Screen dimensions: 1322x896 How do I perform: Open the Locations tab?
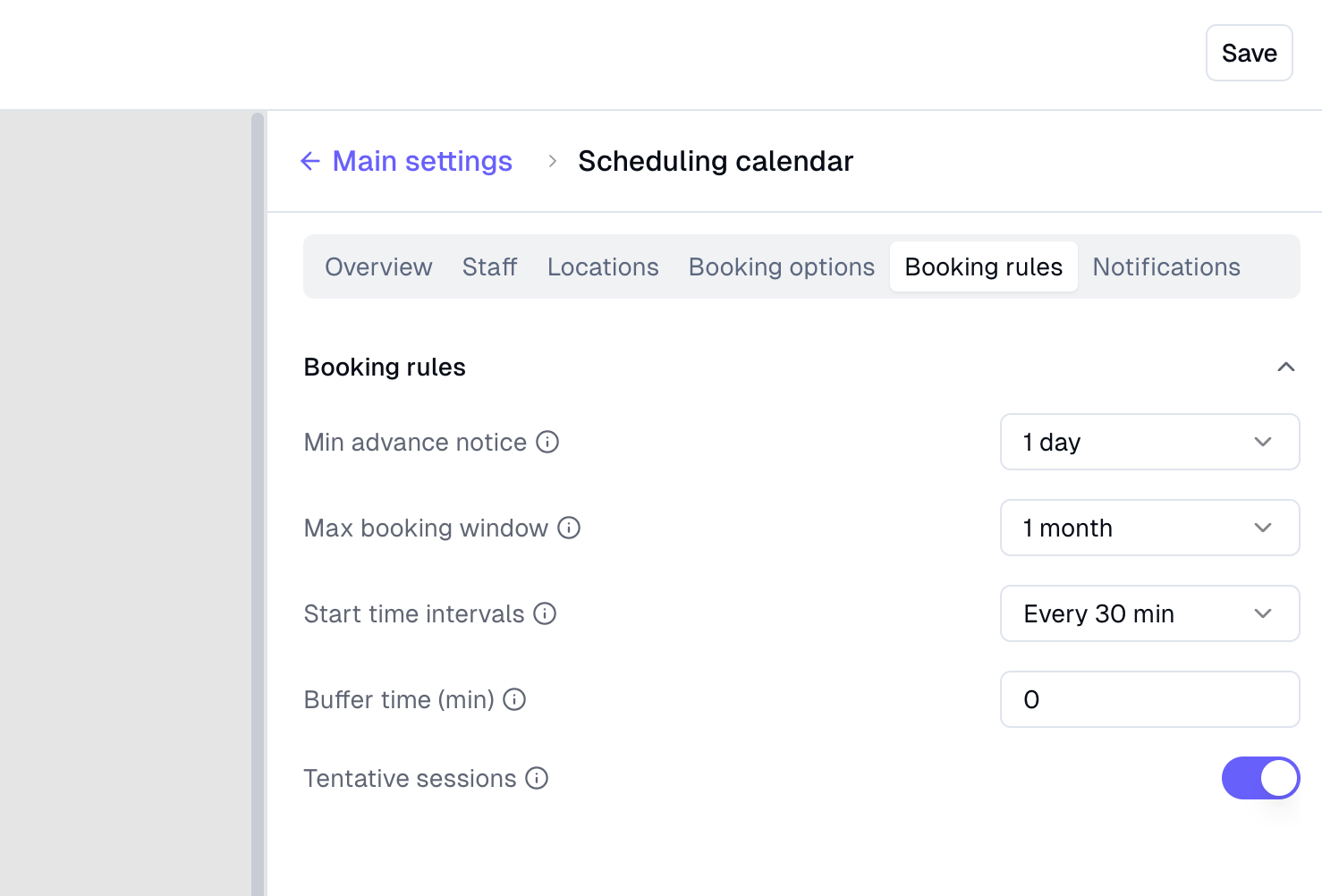[603, 266]
